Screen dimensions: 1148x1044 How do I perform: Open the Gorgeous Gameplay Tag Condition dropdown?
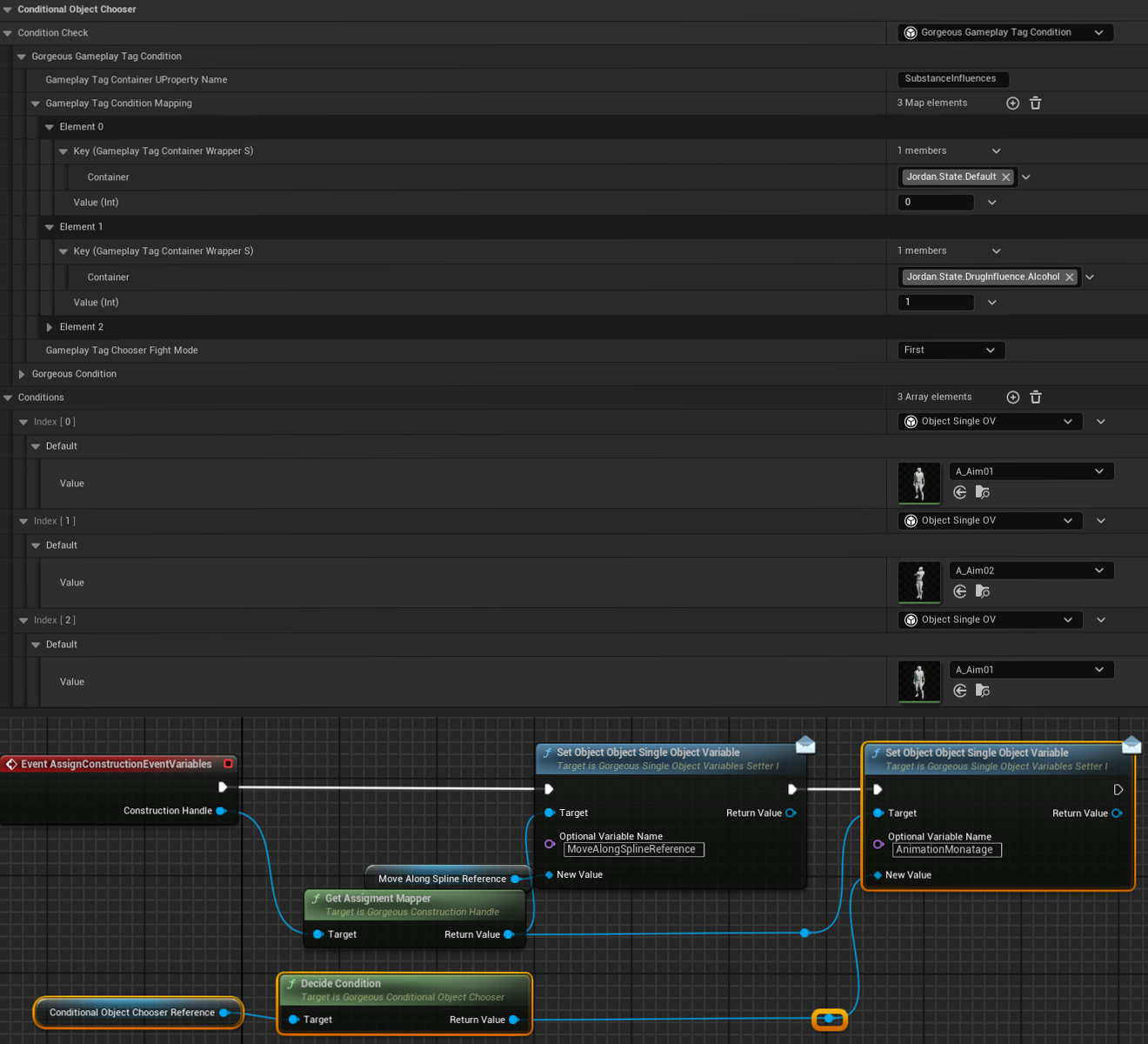point(1004,33)
